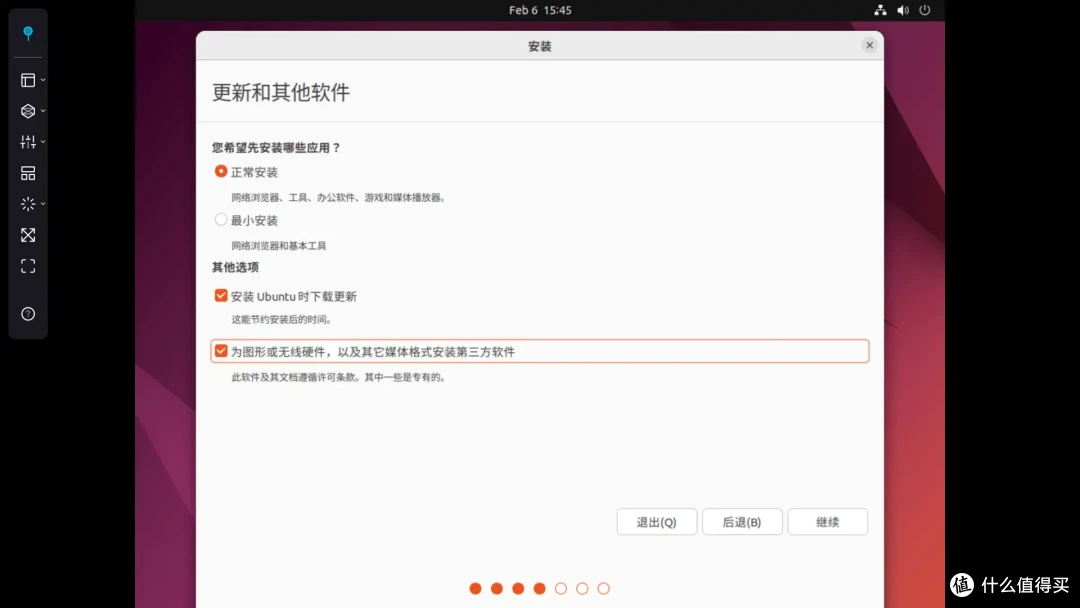Open the sliders settings icon in the sidebar

[x=26, y=141]
